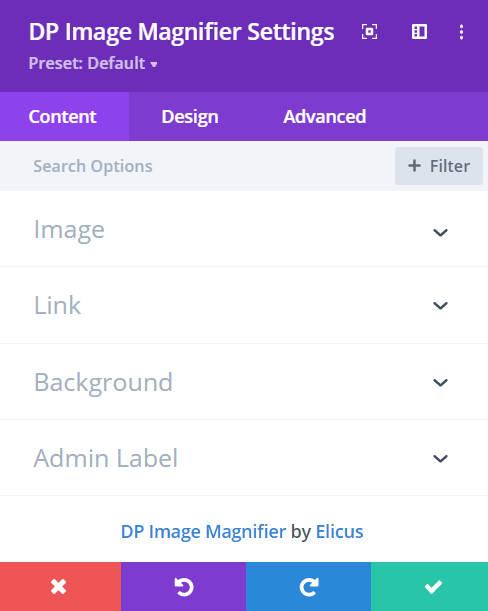The height and width of the screenshot is (611, 488).
Task: Click the snap to sidebar icon
Action: (x=419, y=32)
